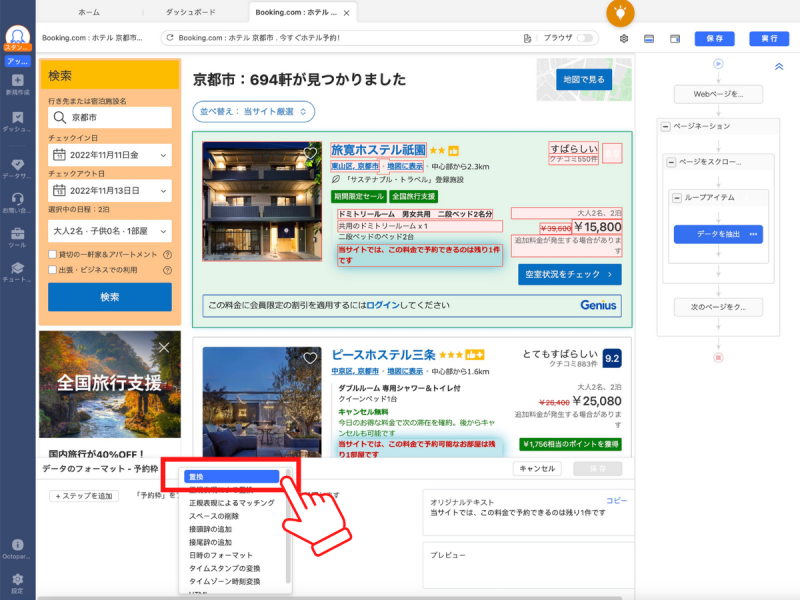Viewport: 800px width, 600px height.
Task: Close the 全国旅行支援 ad banner
Action: (164, 347)
